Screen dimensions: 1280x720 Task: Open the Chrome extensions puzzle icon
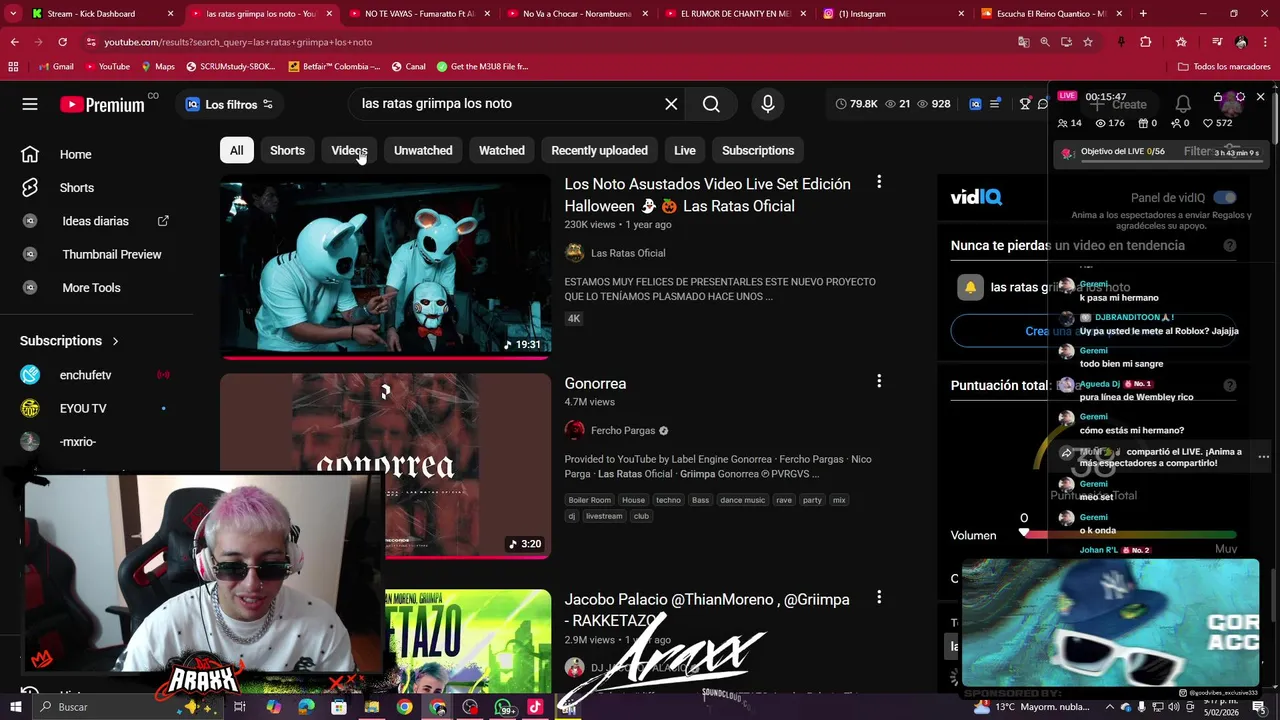[1146, 42]
